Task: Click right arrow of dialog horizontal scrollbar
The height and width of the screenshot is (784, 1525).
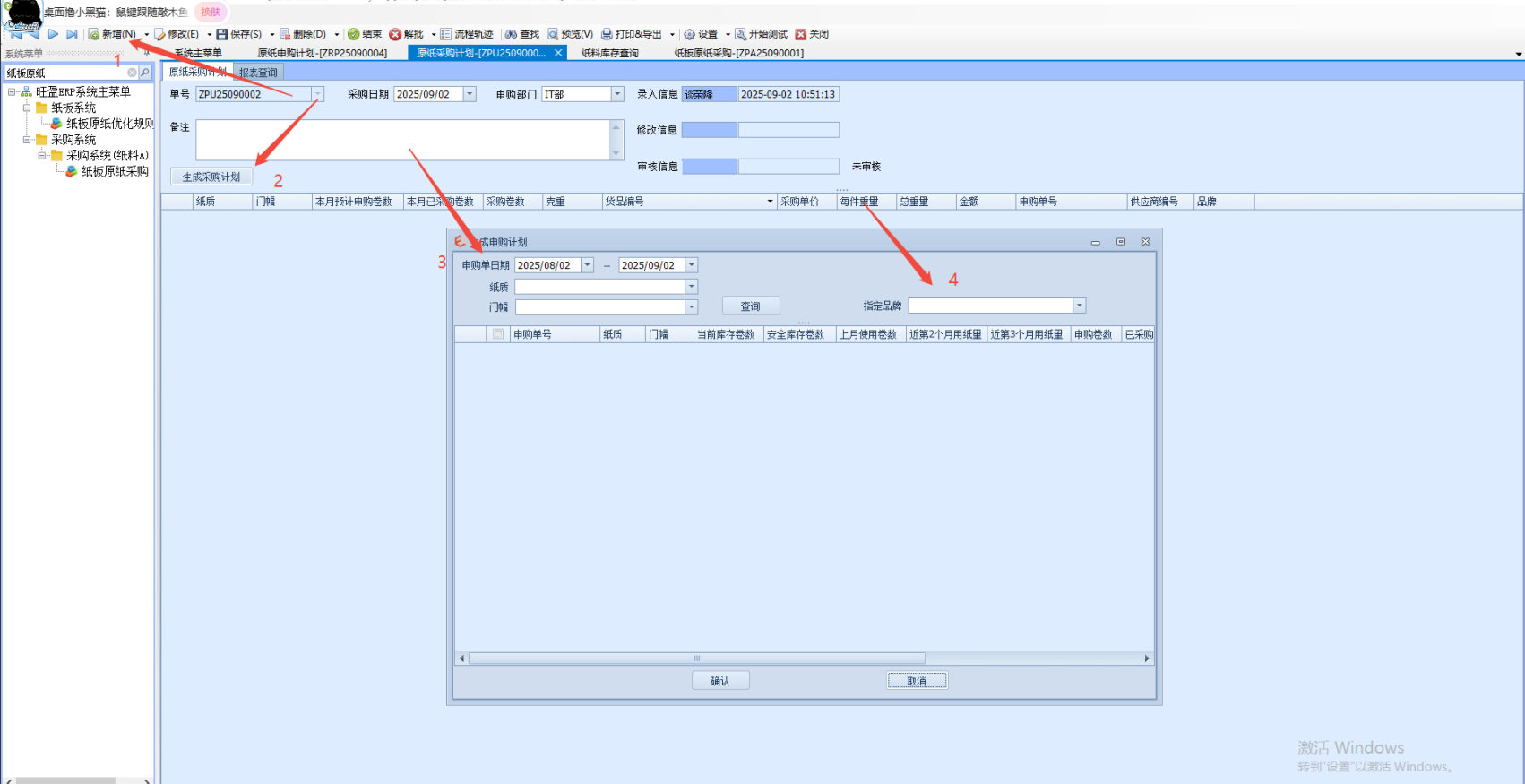Action: coord(1147,659)
